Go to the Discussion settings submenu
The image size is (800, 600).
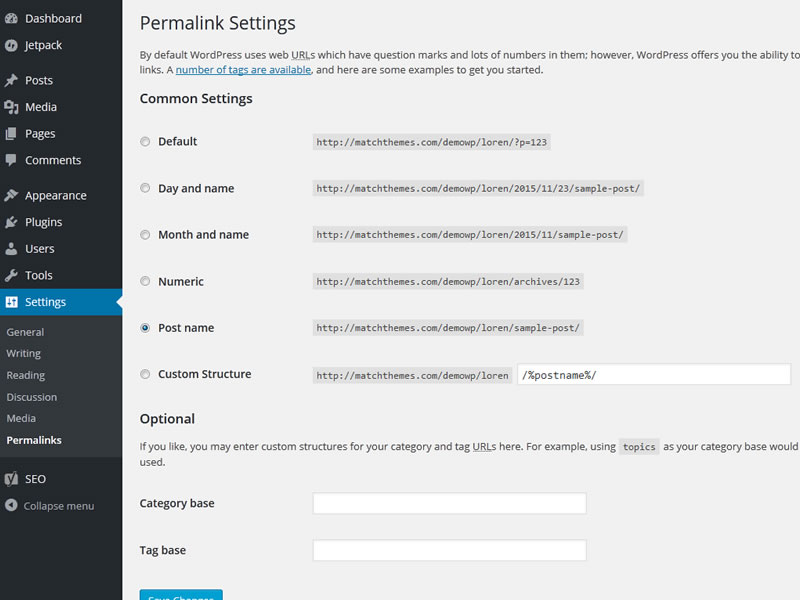(32, 397)
